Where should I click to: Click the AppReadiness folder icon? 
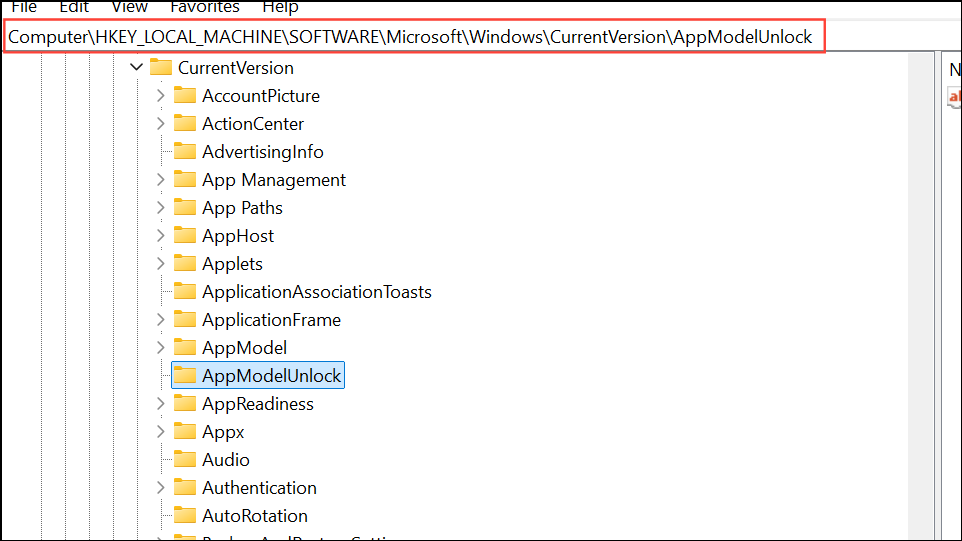coord(185,403)
